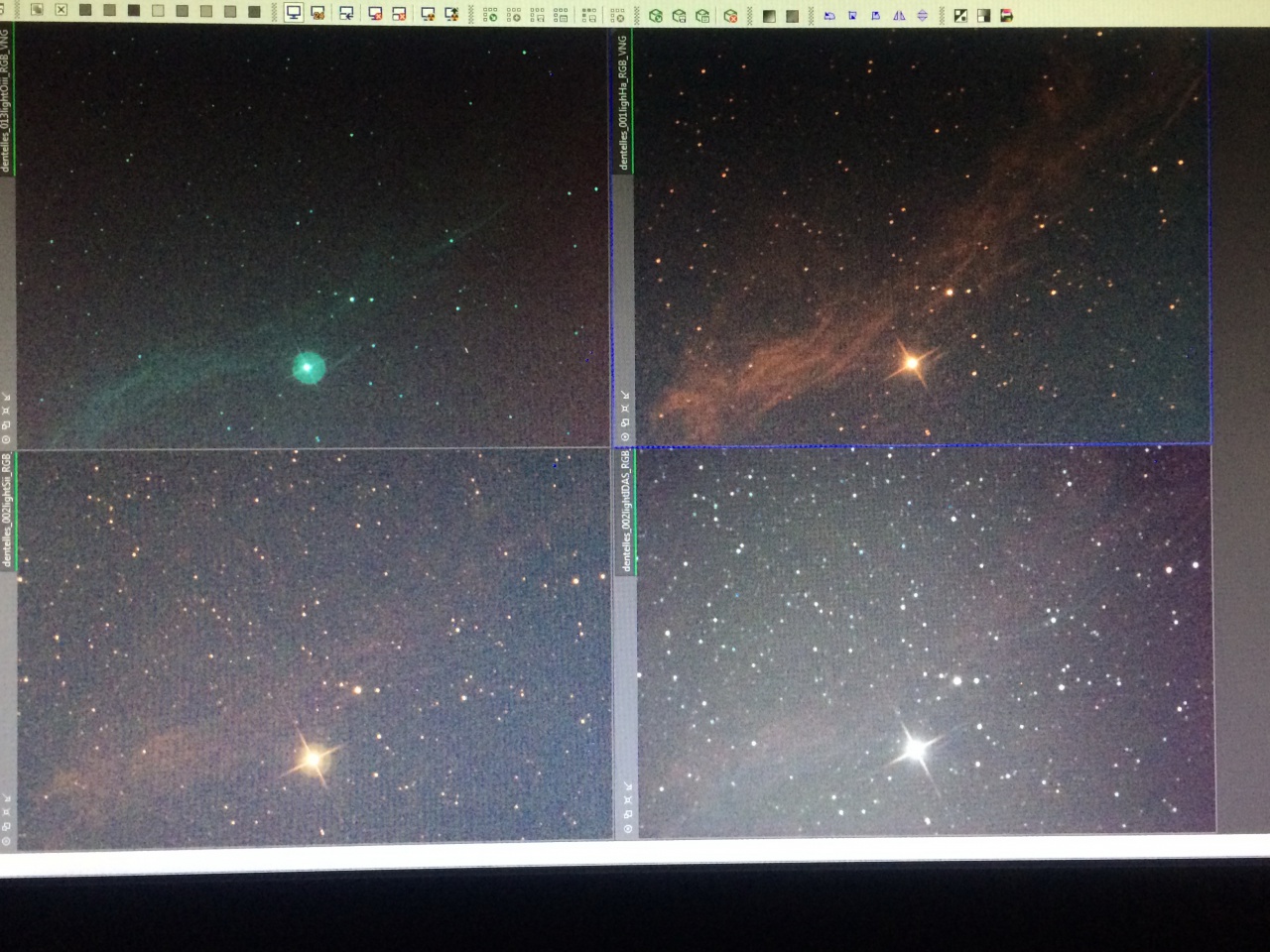1270x952 pixels.
Task: Click the overlapping-squares button on the Ha window sidebar
Action: coord(625,422)
